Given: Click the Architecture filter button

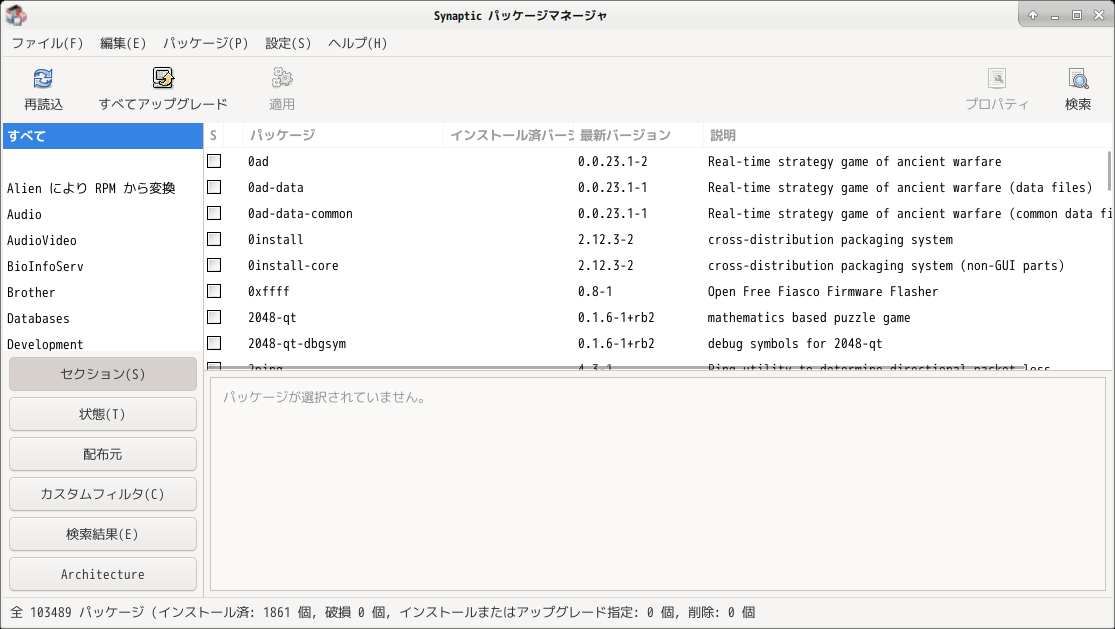Looking at the screenshot, I should [102, 574].
